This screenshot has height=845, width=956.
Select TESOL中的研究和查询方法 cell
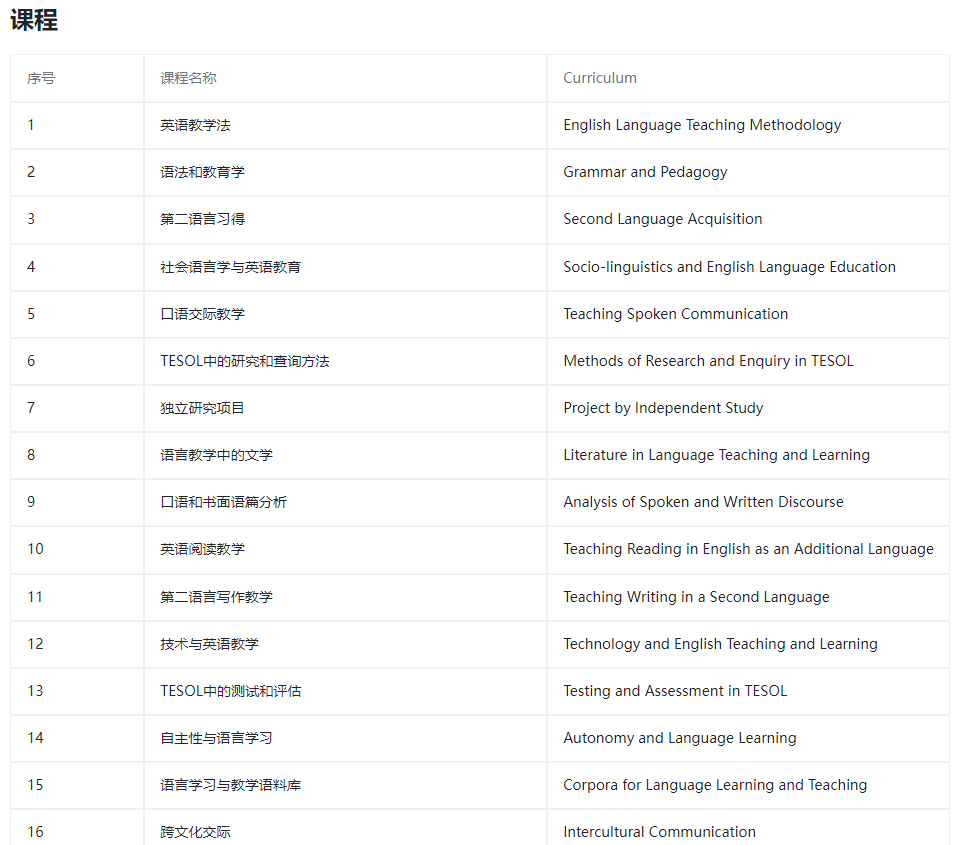pyautogui.click(x=244, y=361)
